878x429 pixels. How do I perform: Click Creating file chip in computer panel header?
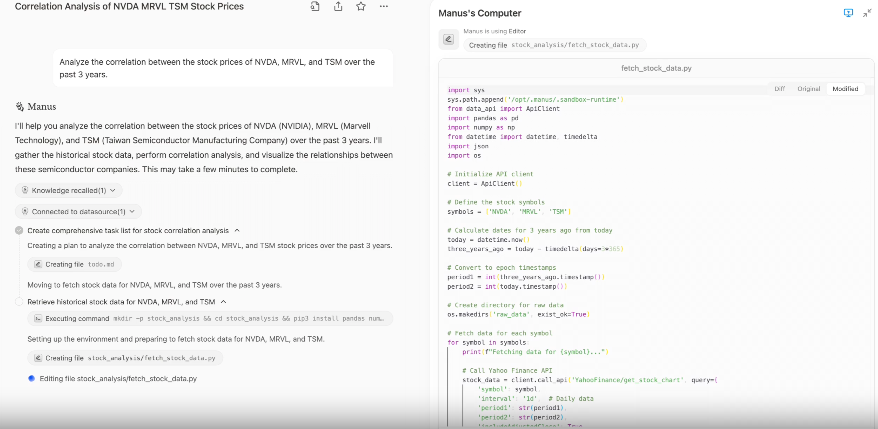pos(555,45)
